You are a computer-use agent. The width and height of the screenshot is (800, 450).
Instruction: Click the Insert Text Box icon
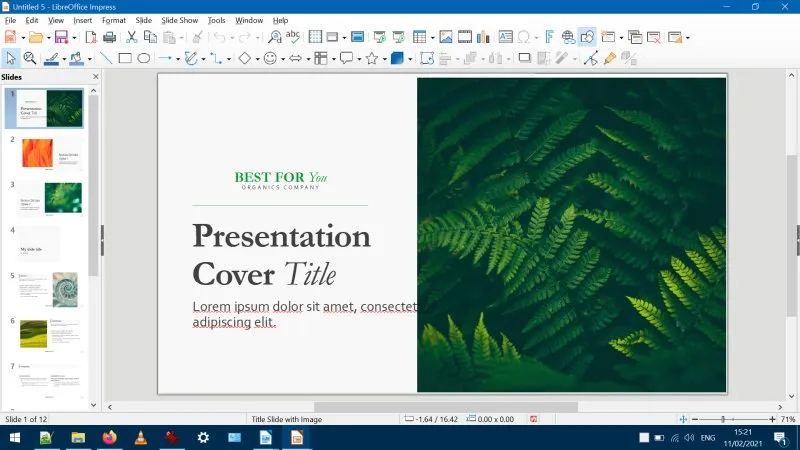pos(505,37)
